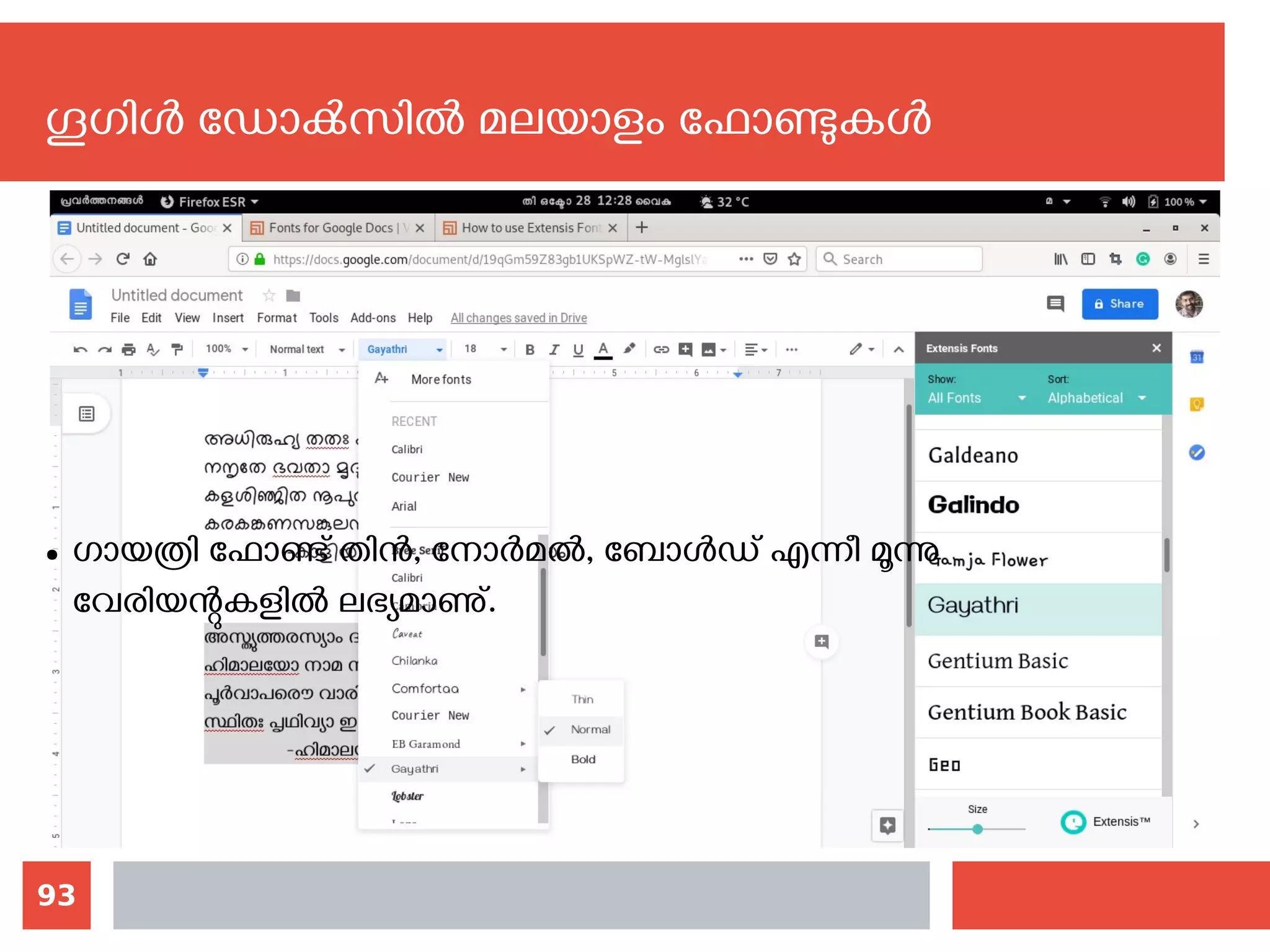
Task: Click the Redo icon in Docs toolbar
Action: [x=104, y=350]
